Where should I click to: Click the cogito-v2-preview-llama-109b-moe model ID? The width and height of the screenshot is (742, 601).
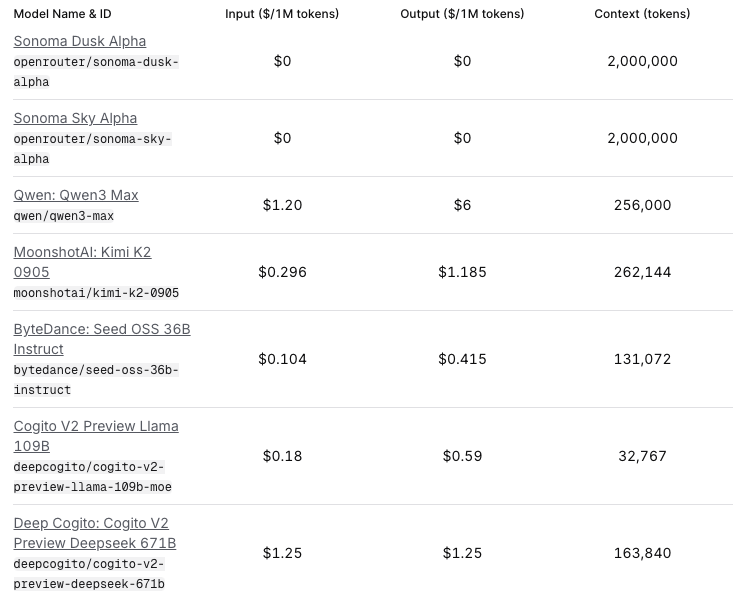[x=92, y=477]
